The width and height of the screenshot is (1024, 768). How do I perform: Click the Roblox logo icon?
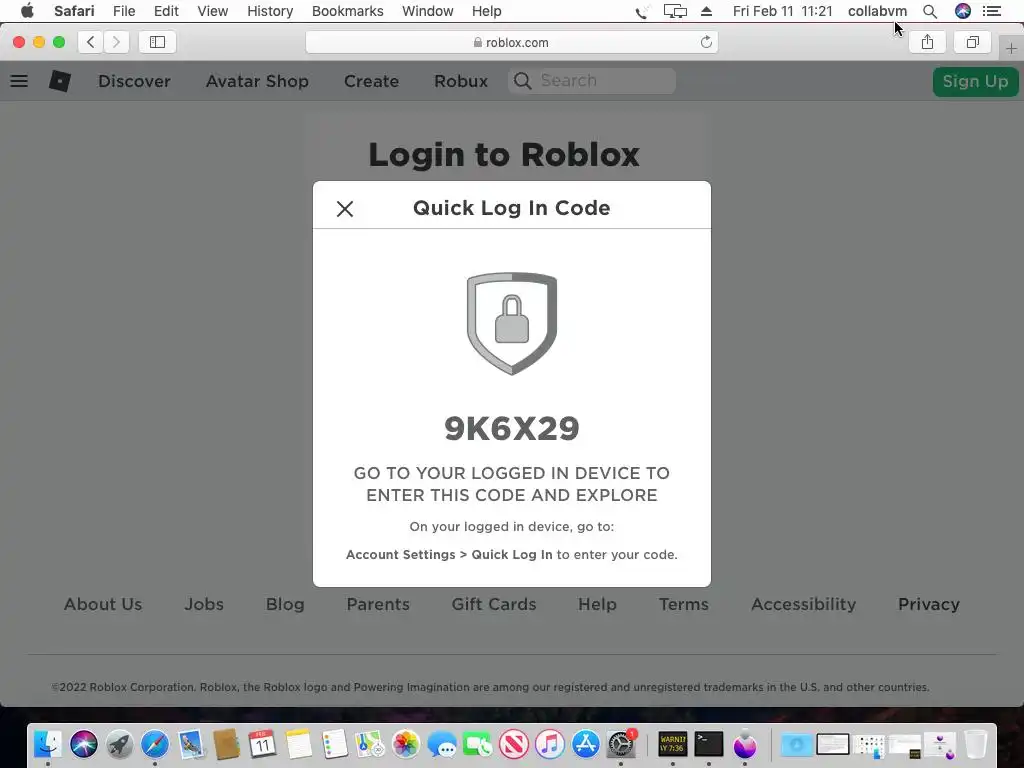coord(59,81)
